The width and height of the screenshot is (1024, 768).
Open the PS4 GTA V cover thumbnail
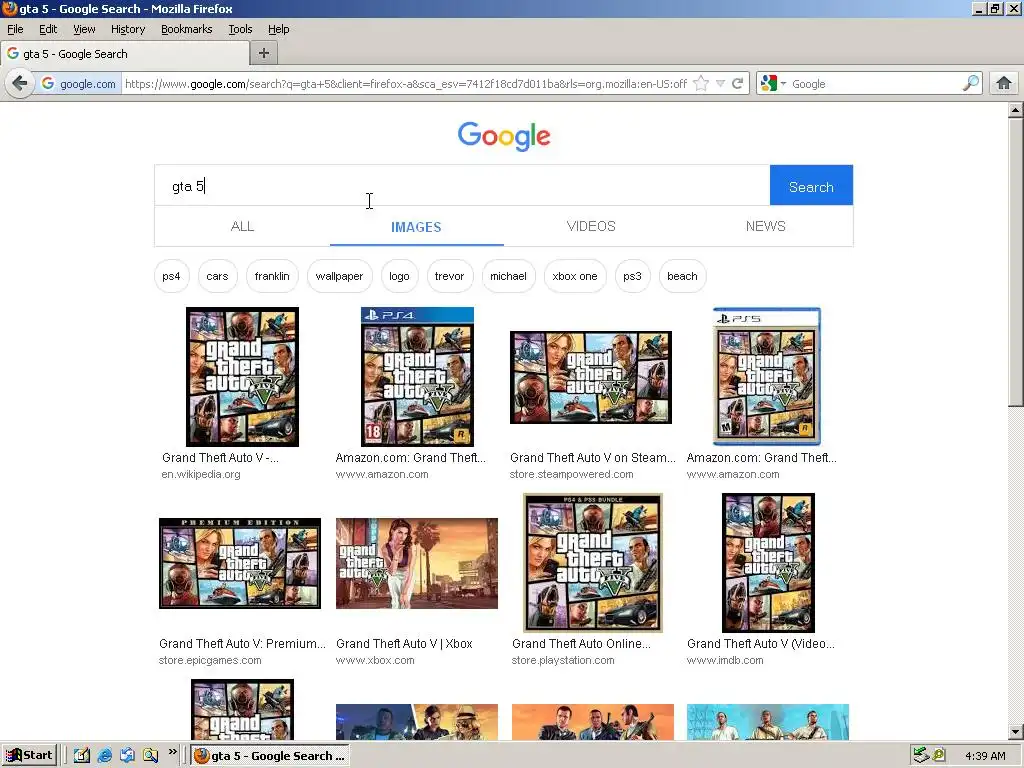[417, 377]
